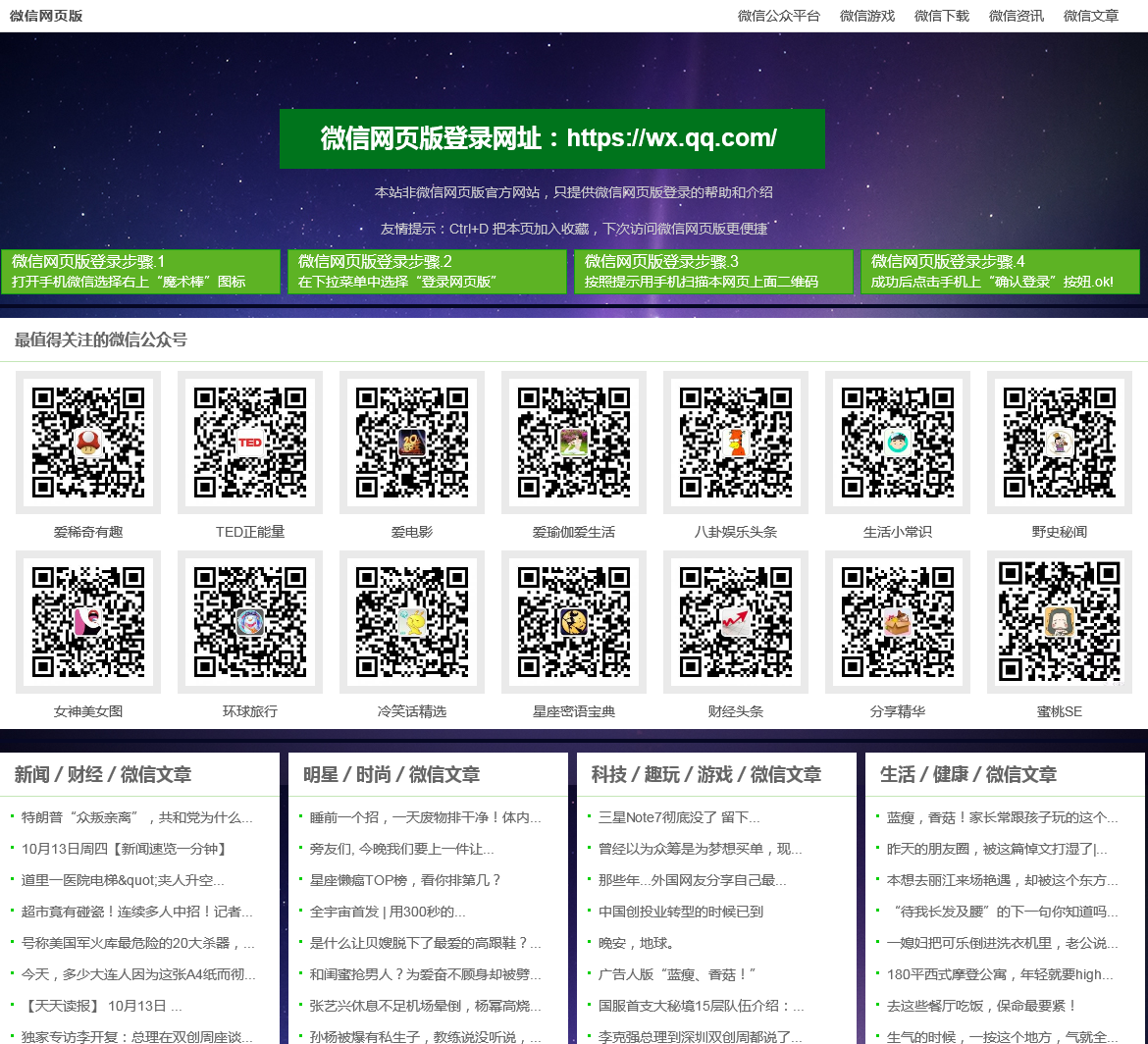Open 道里一医院电梯 article link

point(123,881)
